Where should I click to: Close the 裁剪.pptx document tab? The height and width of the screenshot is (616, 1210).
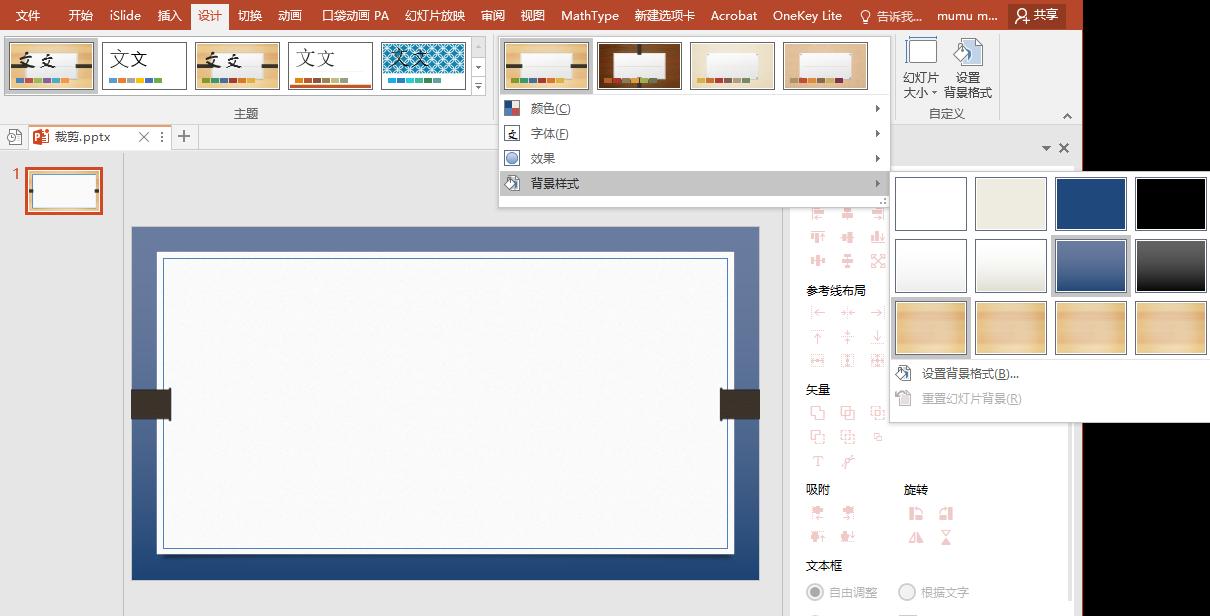[x=144, y=137]
